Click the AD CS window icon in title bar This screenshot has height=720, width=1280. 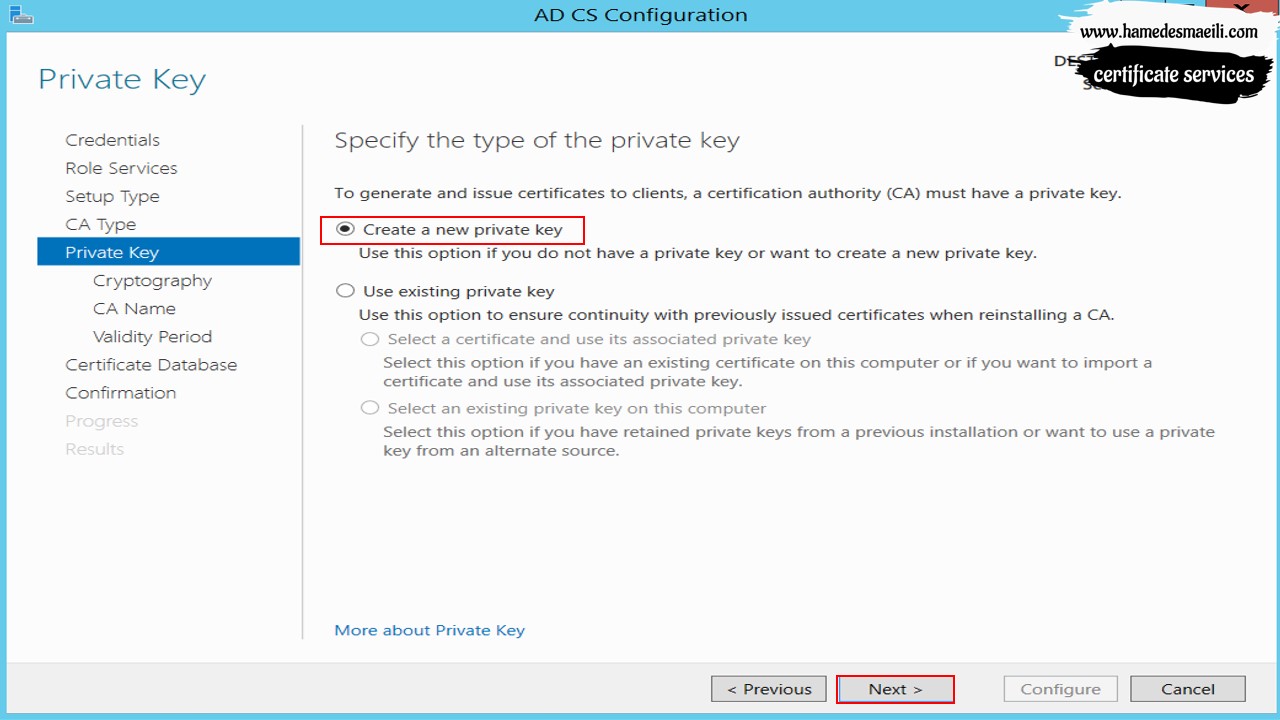(x=21, y=14)
